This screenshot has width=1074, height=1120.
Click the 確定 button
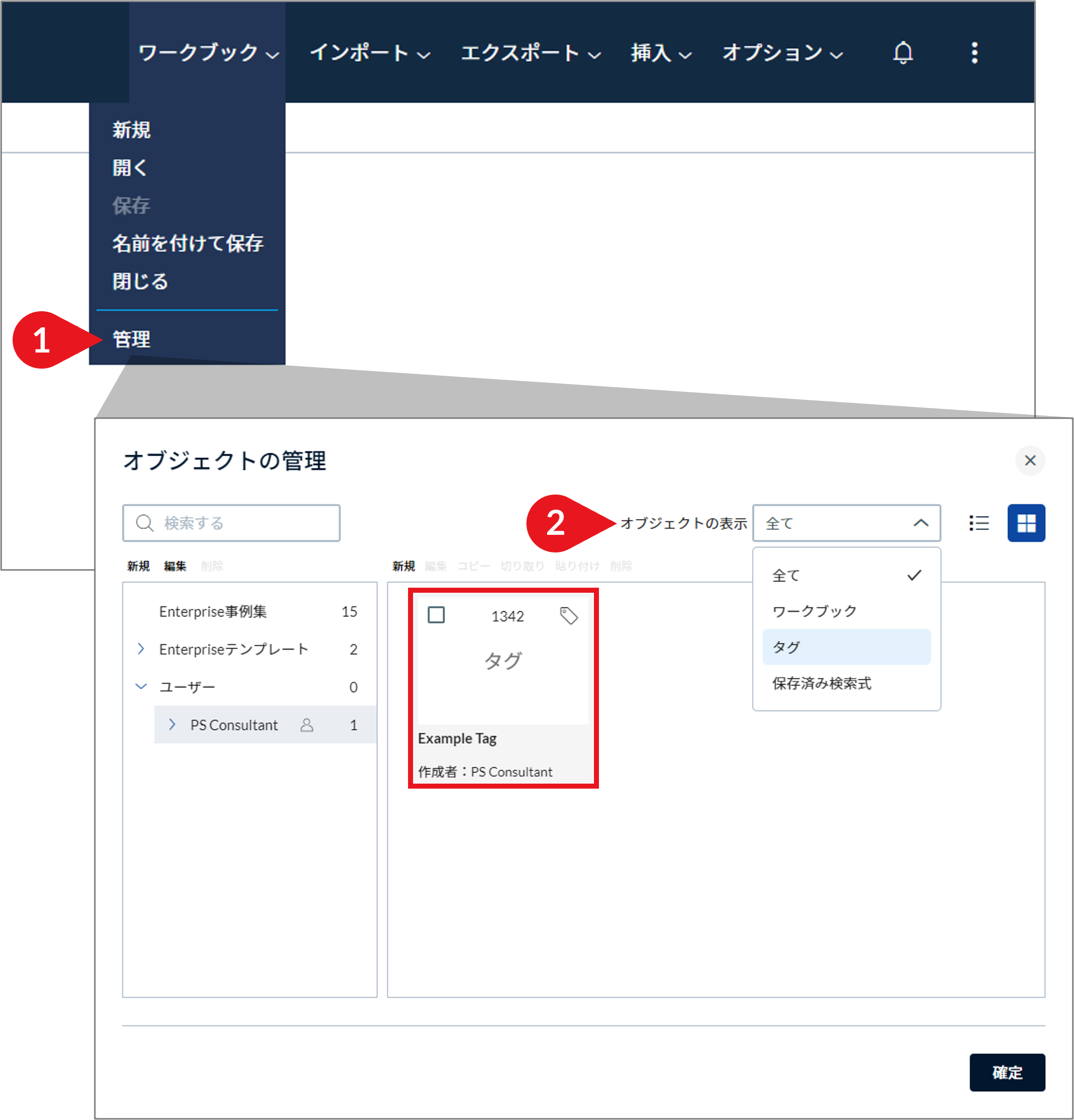tap(1006, 1073)
